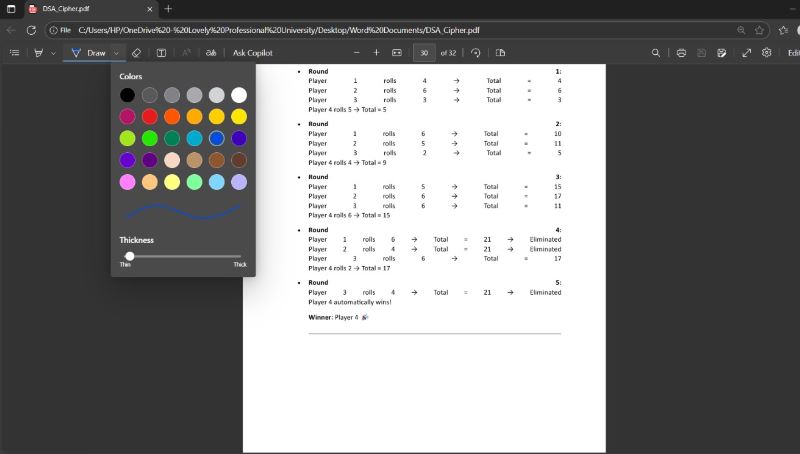Print the PDF document
The width and height of the screenshot is (800, 454).
coord(681,53)
